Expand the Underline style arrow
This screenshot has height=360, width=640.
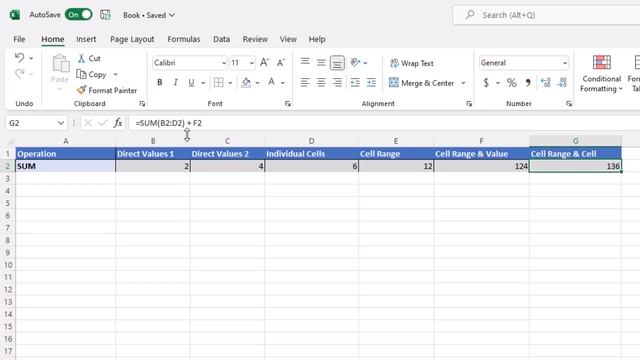[203, 83]
